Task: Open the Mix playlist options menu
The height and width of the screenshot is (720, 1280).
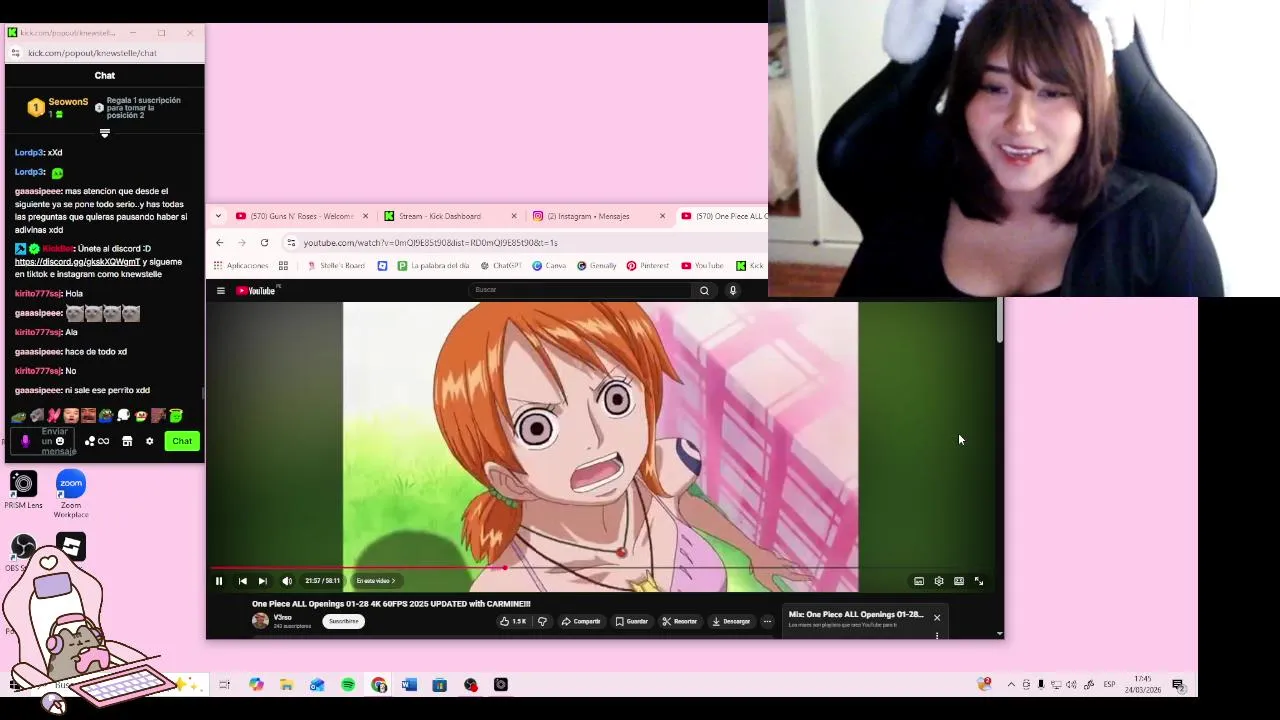Action: (x=937, y=635)
